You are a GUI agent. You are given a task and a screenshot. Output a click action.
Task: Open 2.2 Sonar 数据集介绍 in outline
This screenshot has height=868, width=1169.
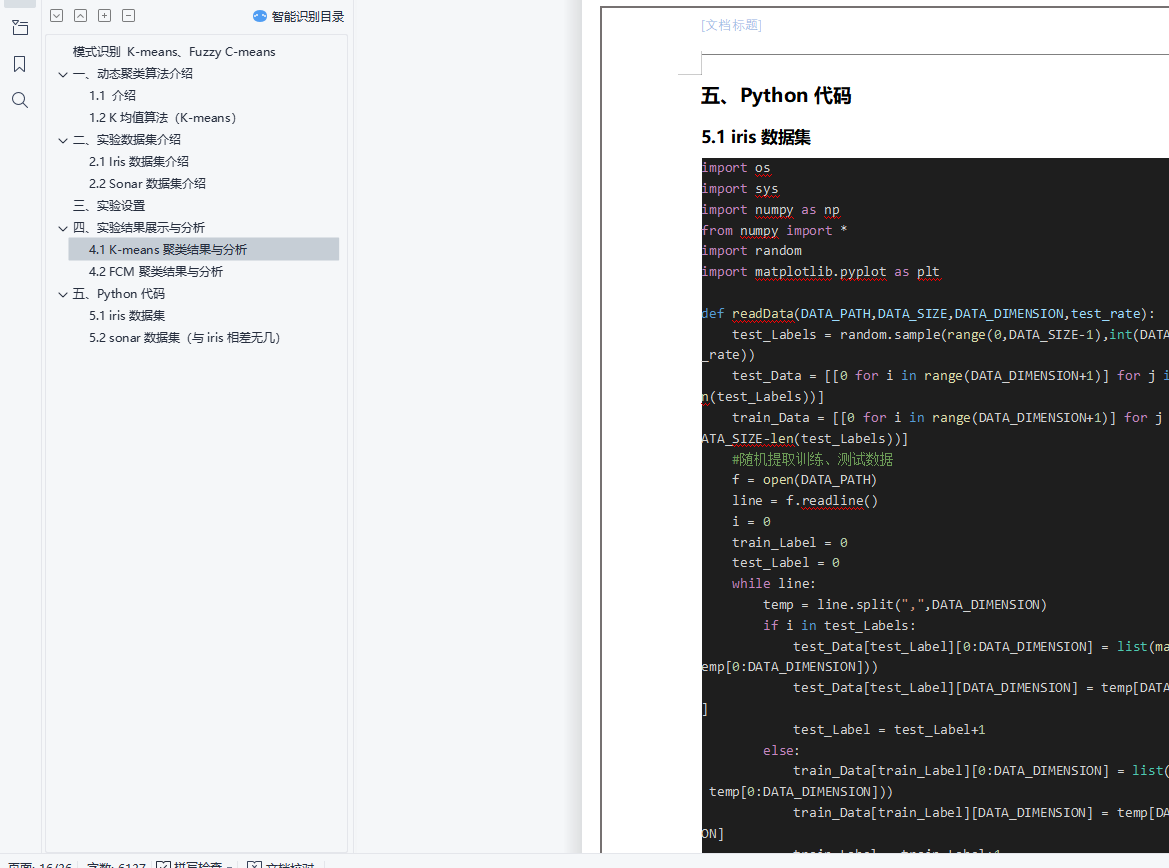tap(147, 184)
